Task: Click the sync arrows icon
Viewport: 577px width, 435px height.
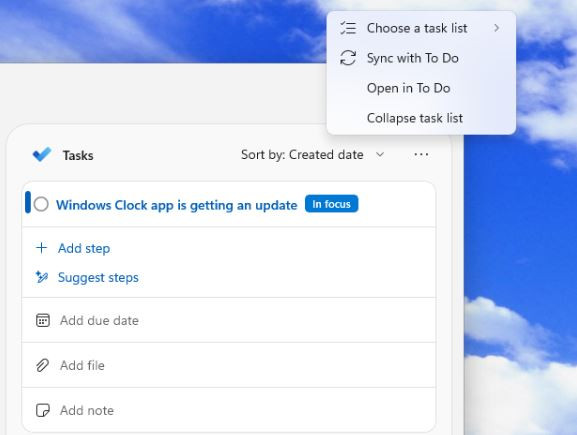Action: pyautogui.click(x=348, y=58)
